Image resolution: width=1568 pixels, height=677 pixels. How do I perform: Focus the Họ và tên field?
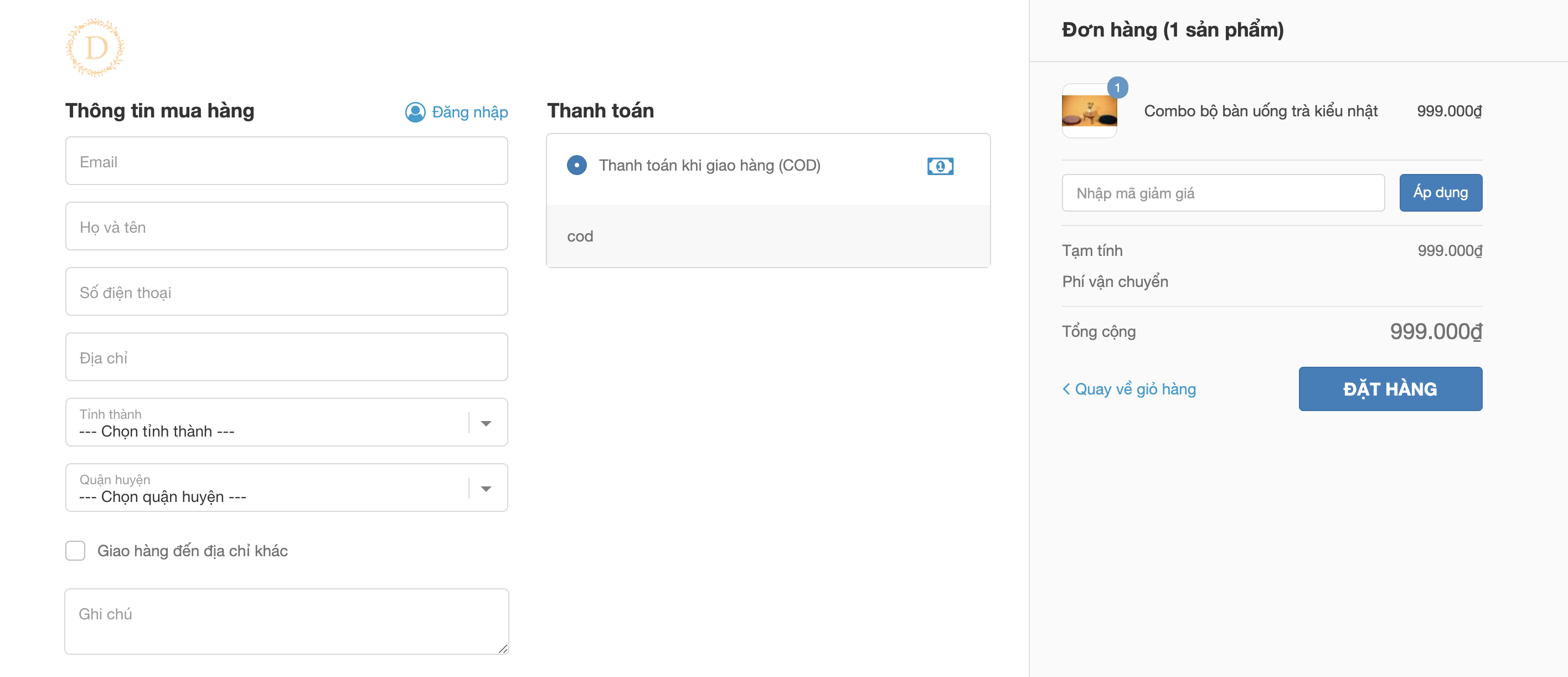click(286, 227)
